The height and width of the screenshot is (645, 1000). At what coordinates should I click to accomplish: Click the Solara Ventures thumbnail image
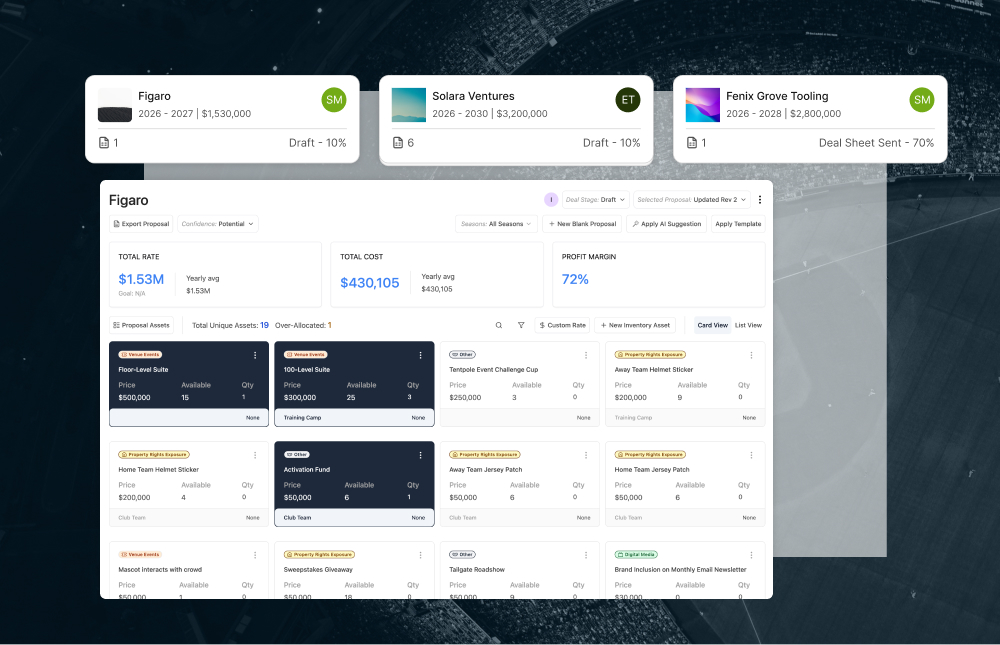[x=410, y=103]
